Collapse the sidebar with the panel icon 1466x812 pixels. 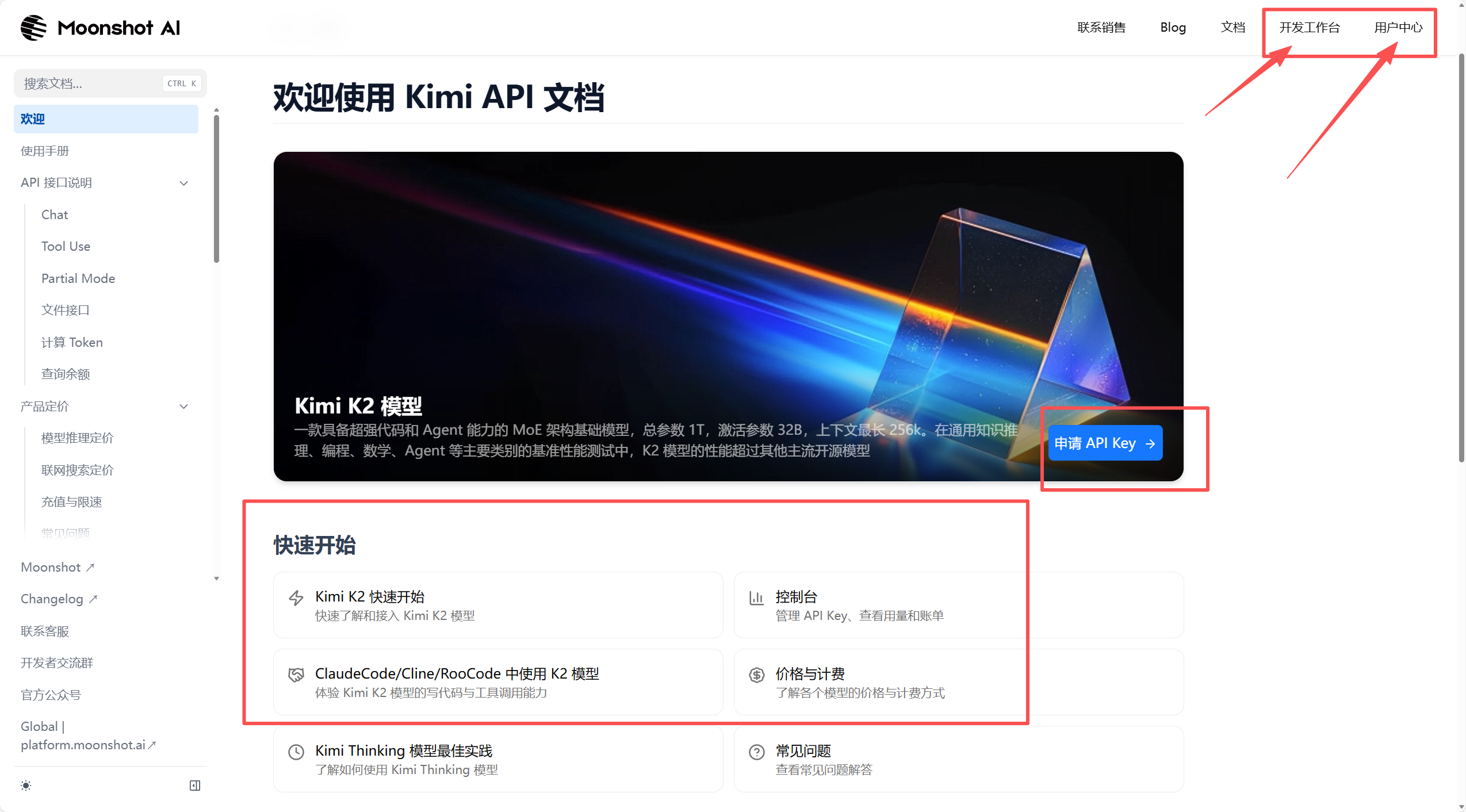pyautogui.click(x=194, y=784)
